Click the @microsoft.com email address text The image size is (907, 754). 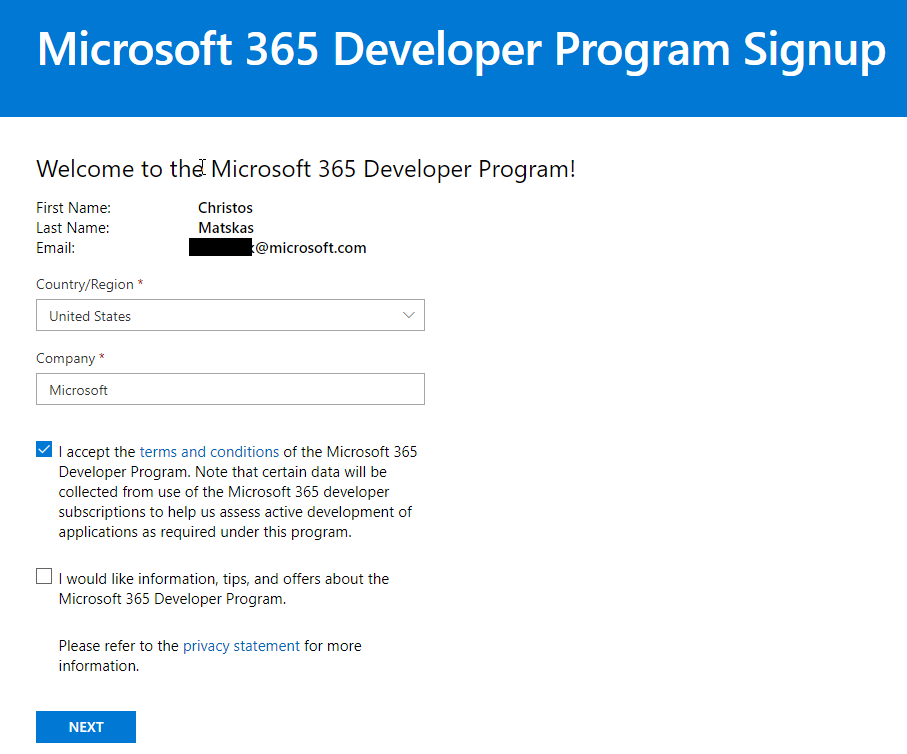click(310, 248)
